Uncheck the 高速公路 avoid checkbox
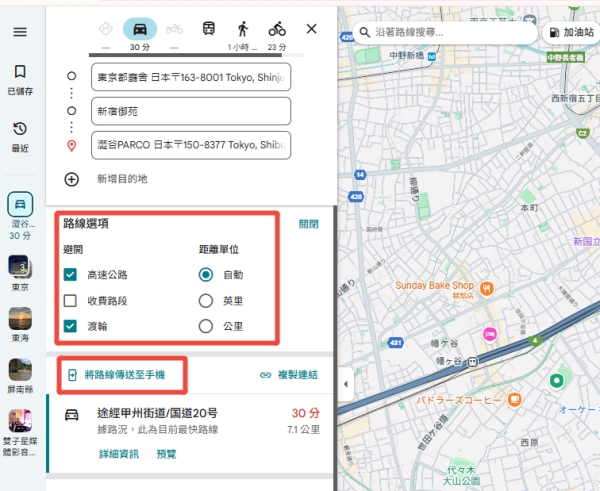This screenshot has height=491, width=600. pos(70,274)
